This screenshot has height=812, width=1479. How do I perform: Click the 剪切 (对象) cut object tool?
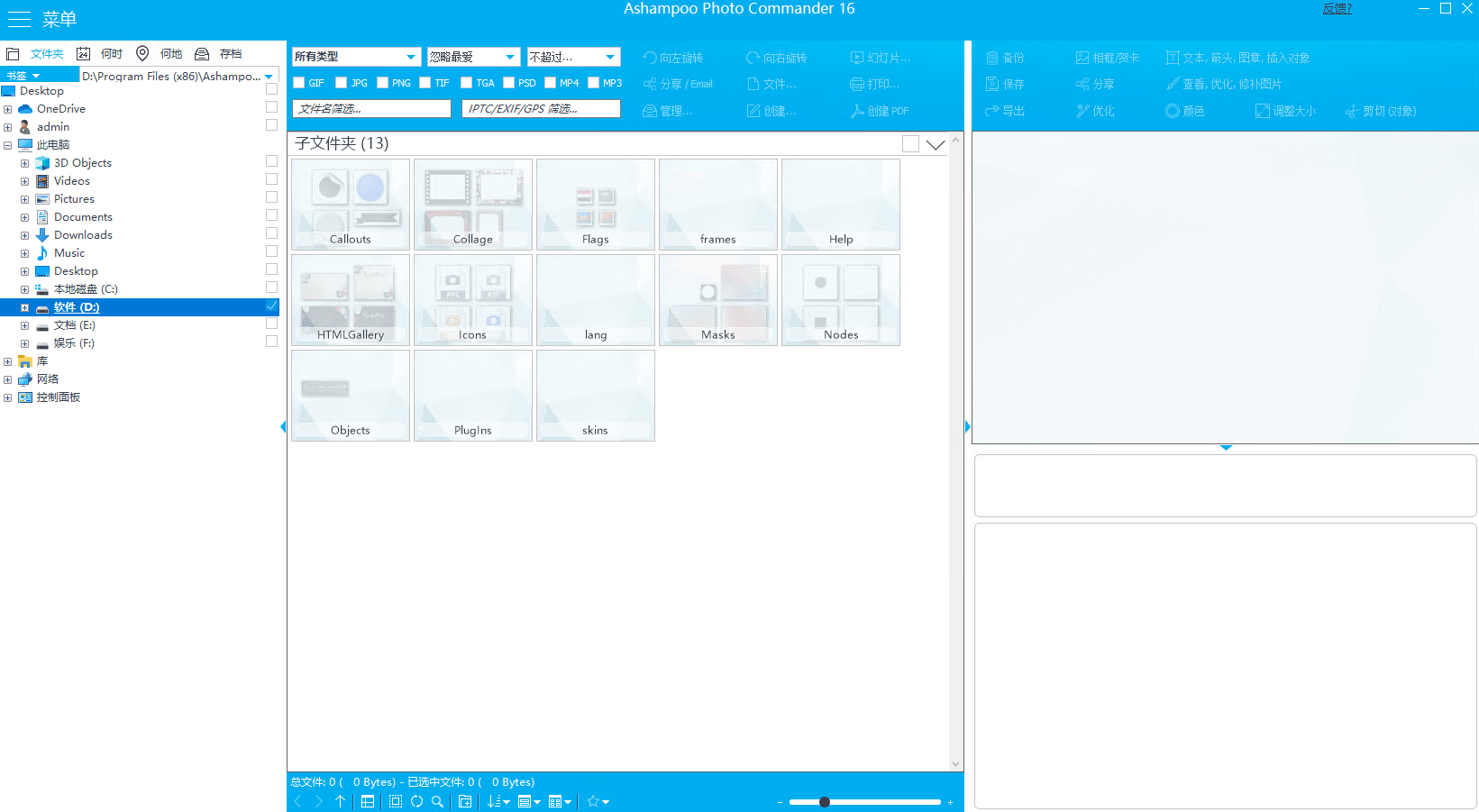[x=1381, y=111]
